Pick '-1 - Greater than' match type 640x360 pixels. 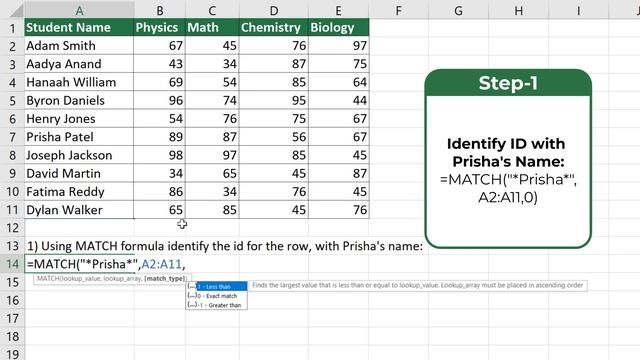[216, 305]
